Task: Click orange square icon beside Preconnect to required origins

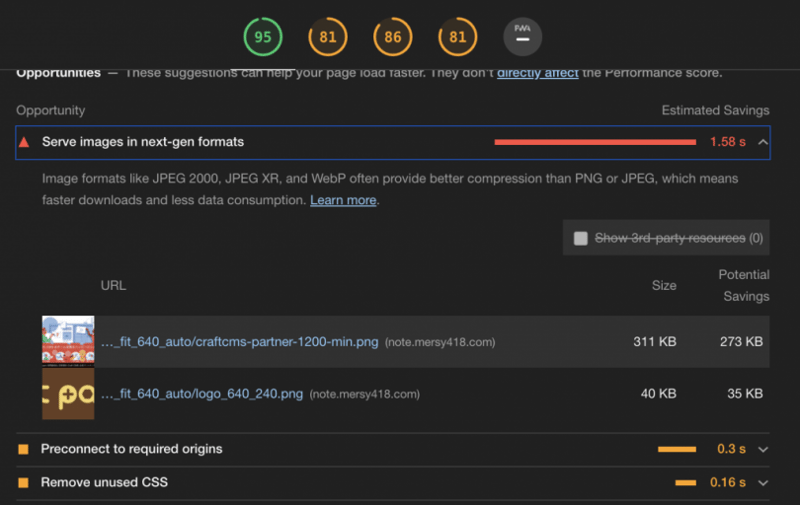Action: 24,449
